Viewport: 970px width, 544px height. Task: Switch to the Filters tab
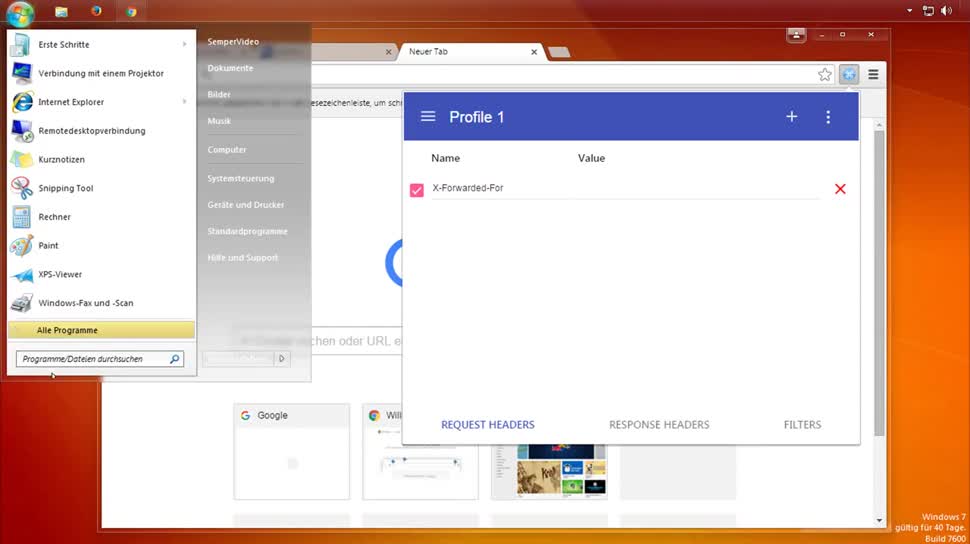coord(802,425)
